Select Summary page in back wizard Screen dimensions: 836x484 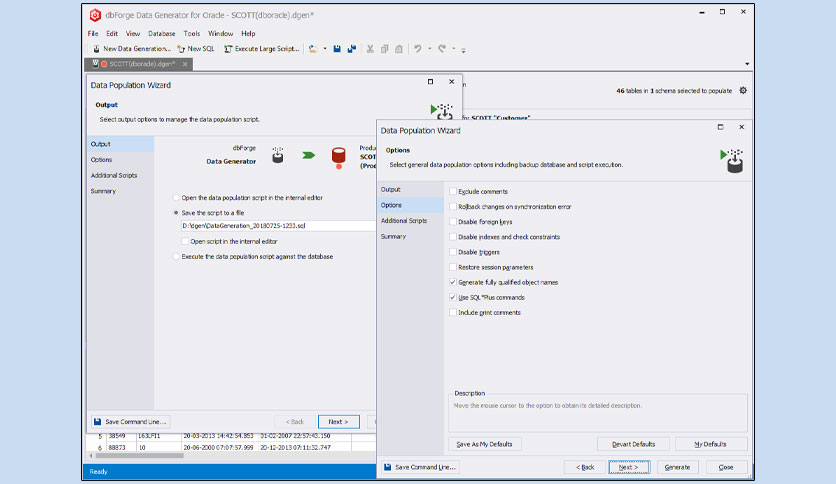[120, 191]
